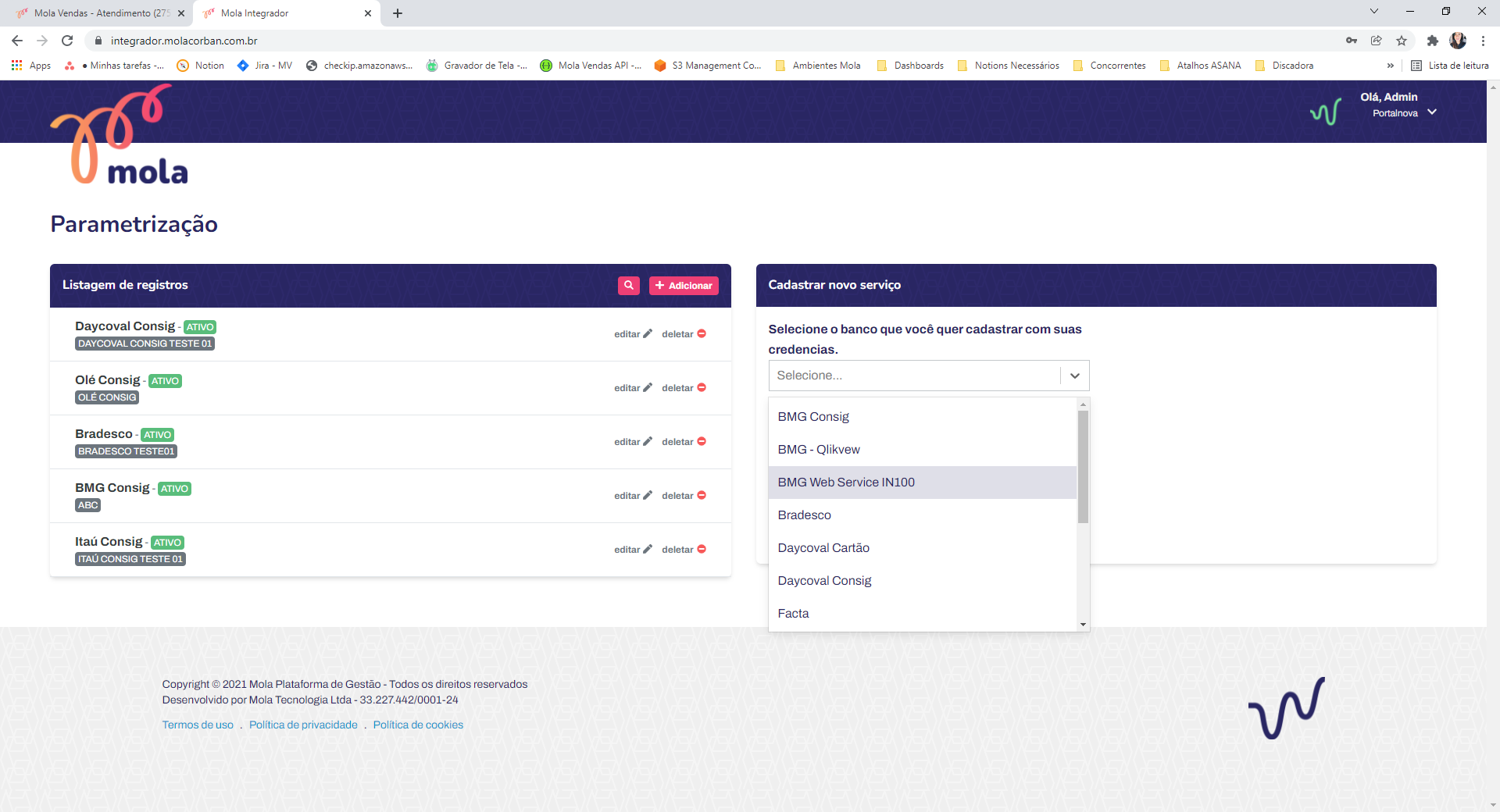Click the dropdown list scroll down arrow
The width and height of the screenshot is (1500, 812).
[1083, 625]
